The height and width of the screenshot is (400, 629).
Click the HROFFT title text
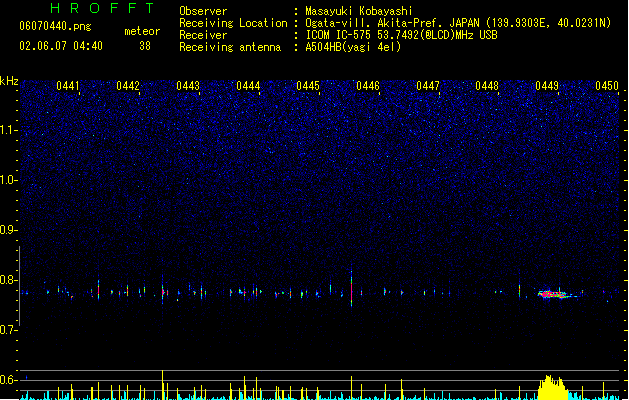tap(102, 8)
